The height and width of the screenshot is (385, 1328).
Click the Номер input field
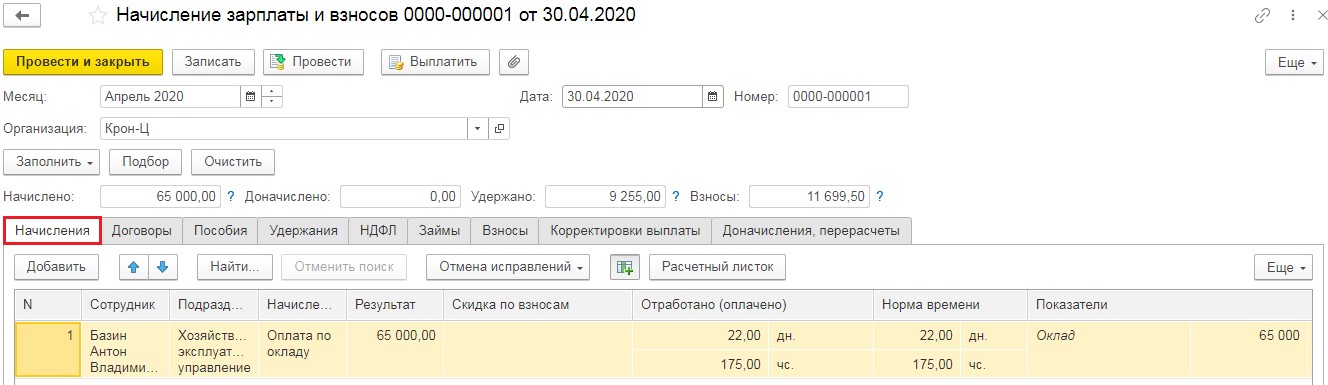(848, 97)
